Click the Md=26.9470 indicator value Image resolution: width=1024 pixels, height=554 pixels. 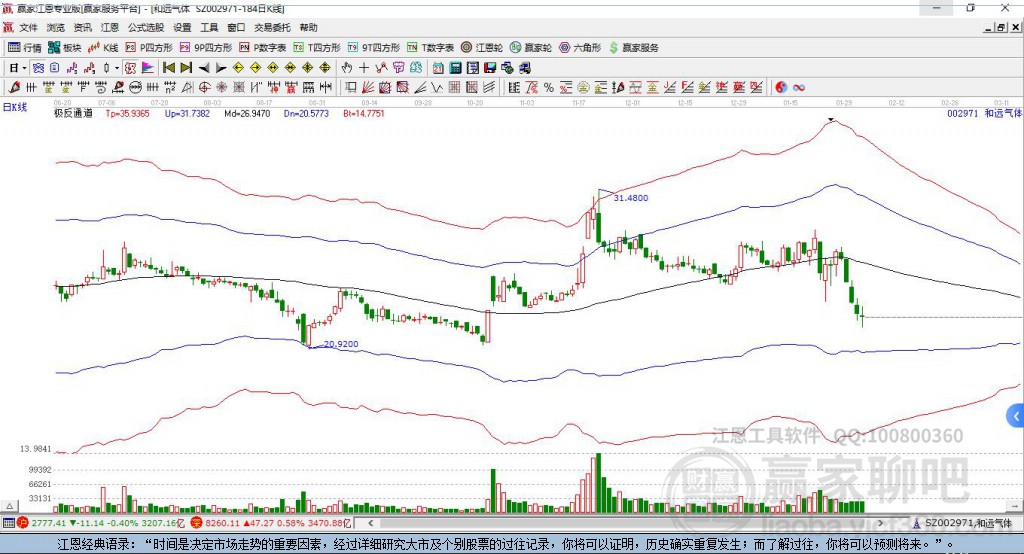247,113
